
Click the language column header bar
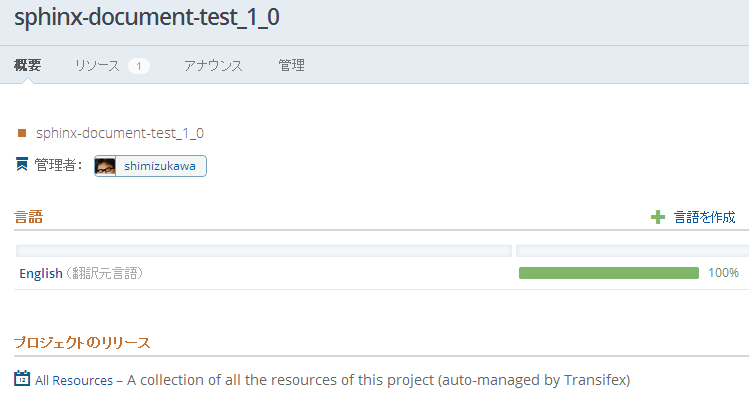[x=264, y=251]
